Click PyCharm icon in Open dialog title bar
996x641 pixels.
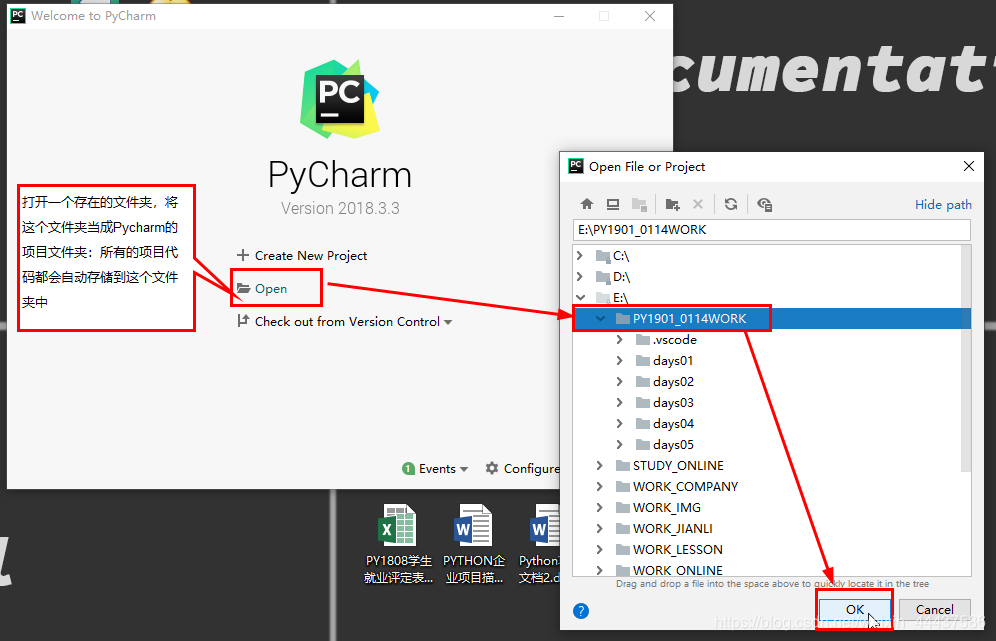click(575, 166)
